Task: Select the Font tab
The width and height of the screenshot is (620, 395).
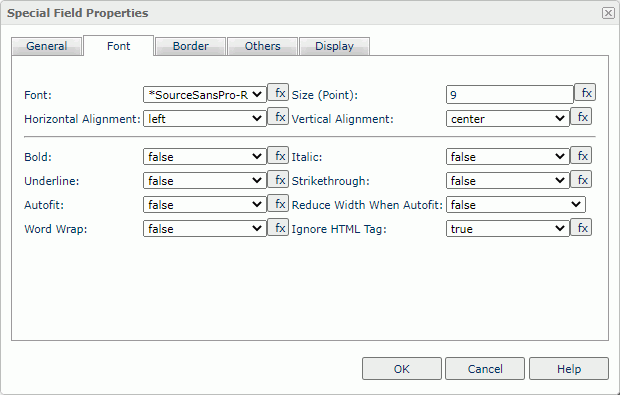Action: [x=119, y=46]
